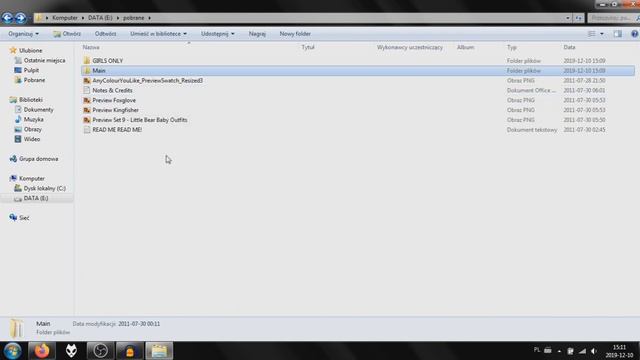Sort by the Typ column header
640x360 pixels.
512,47
